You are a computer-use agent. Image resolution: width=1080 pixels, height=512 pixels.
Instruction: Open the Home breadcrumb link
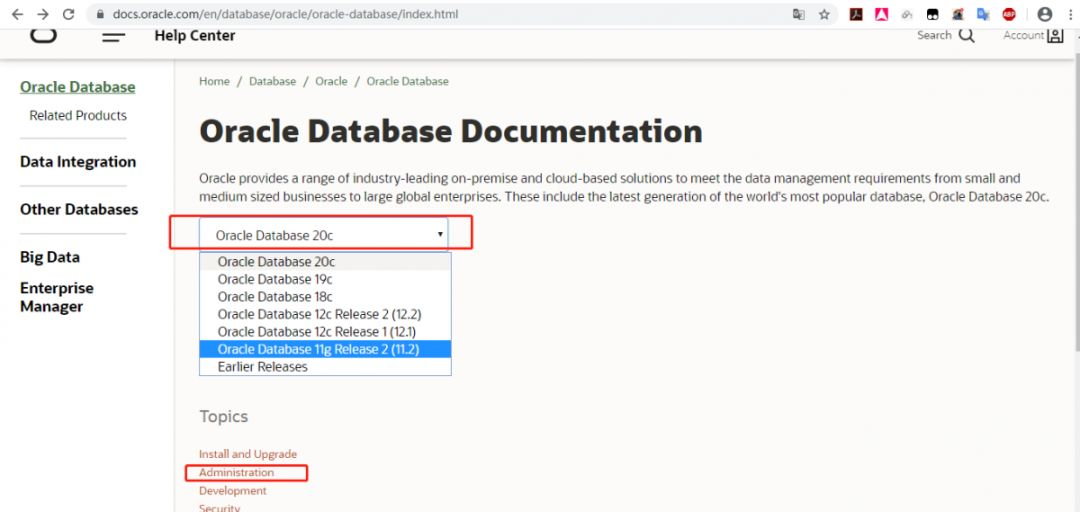(214, 81)
